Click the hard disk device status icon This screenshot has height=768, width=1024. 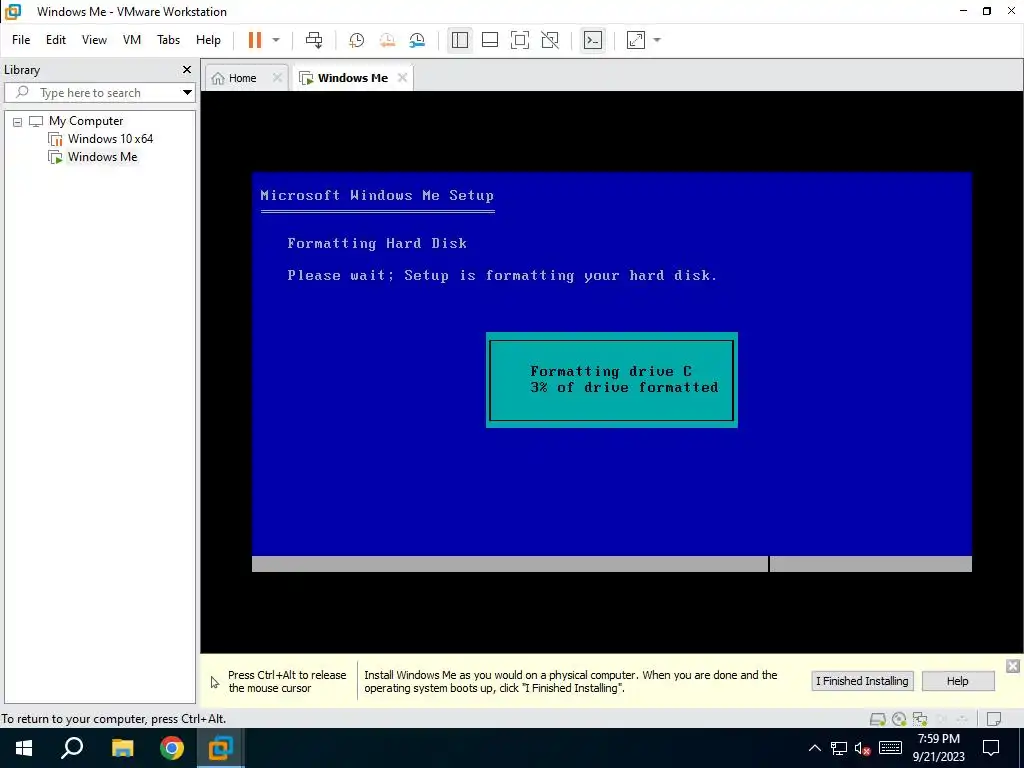(878, 719)
